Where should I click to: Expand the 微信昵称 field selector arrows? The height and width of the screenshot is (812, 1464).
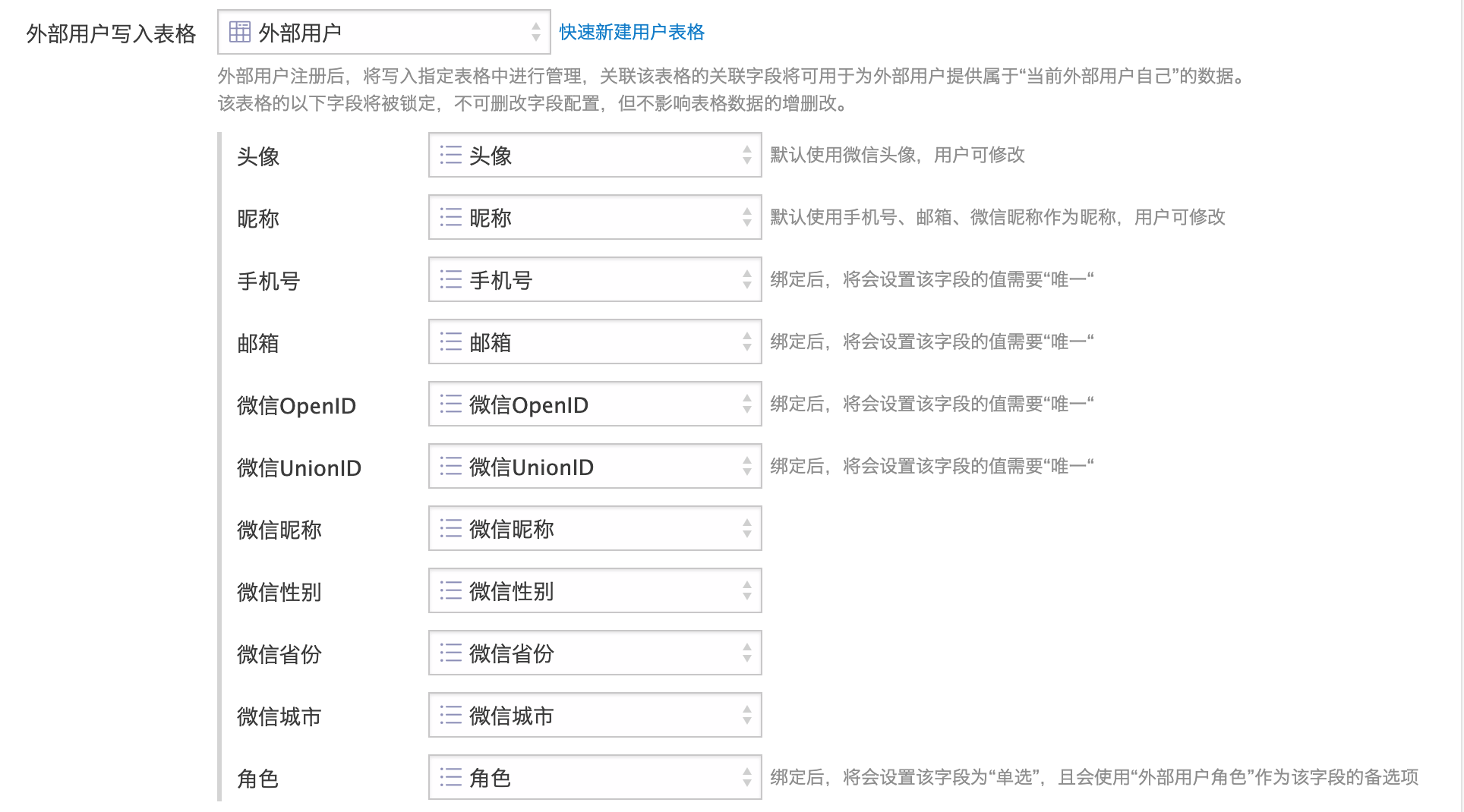[747, 529]
